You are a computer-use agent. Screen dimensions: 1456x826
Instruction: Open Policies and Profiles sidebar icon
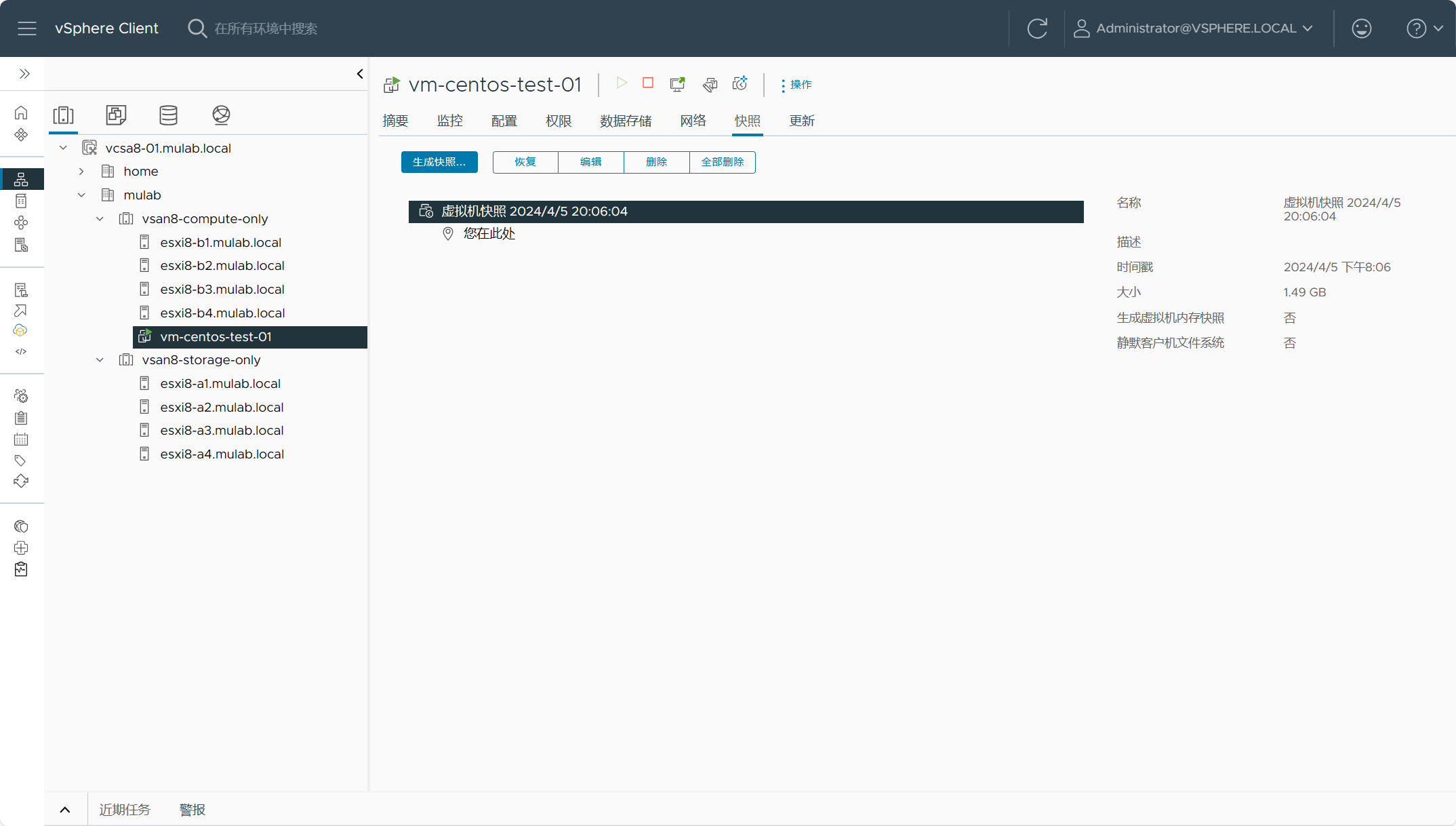[x=21, y=290]
